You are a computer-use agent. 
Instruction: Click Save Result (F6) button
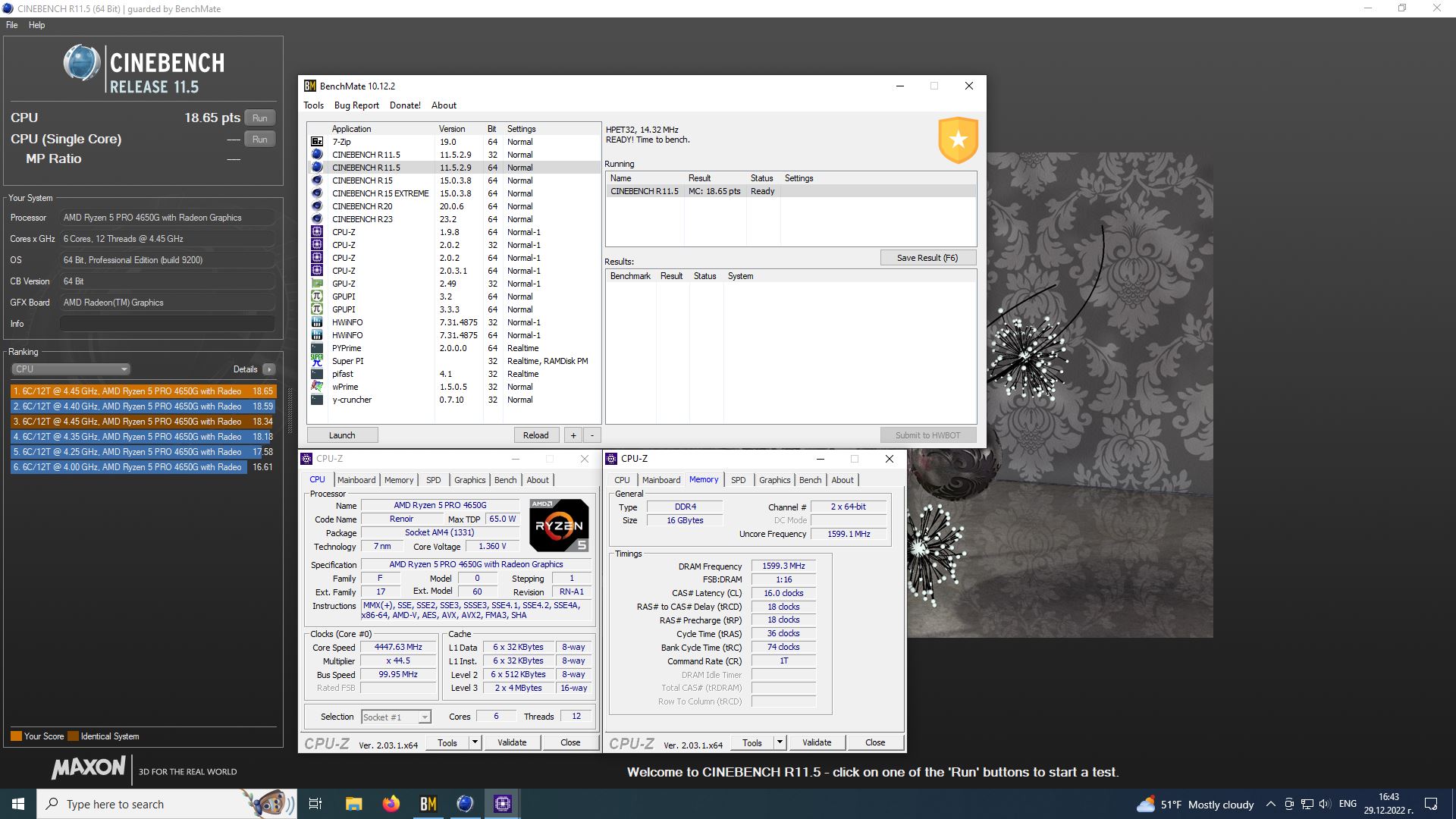tap(927, 258)
